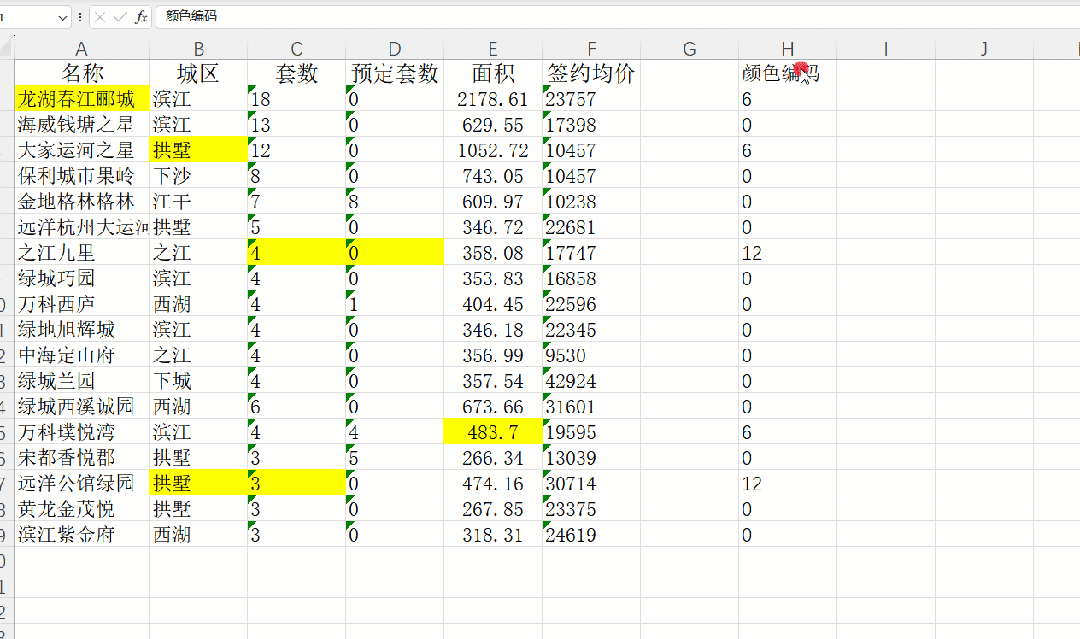Select price cell 13039
Viewport: 1080px width, 639px height.
(x=592, y=458)
